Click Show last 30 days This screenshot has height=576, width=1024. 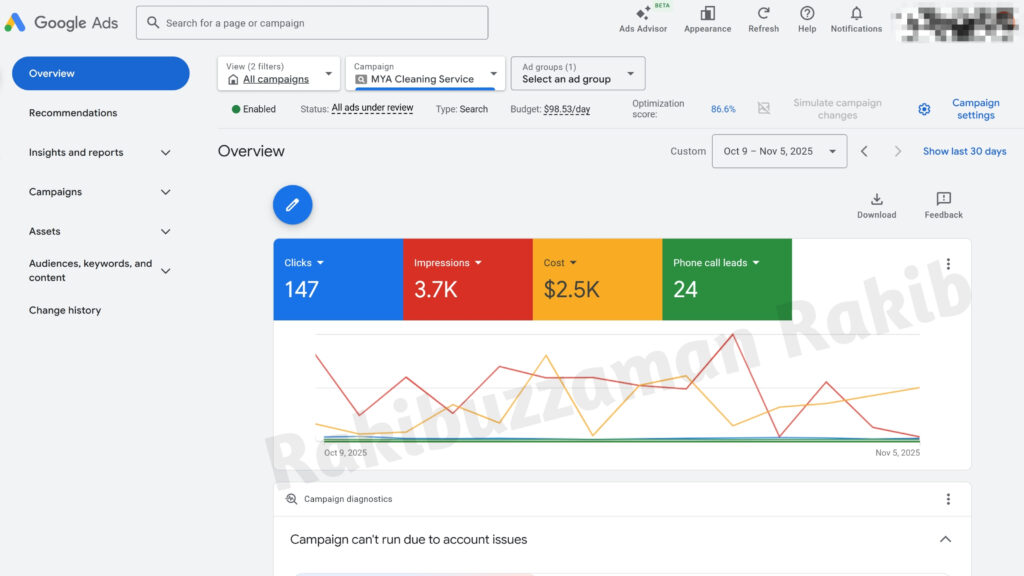tap(963, 150)
